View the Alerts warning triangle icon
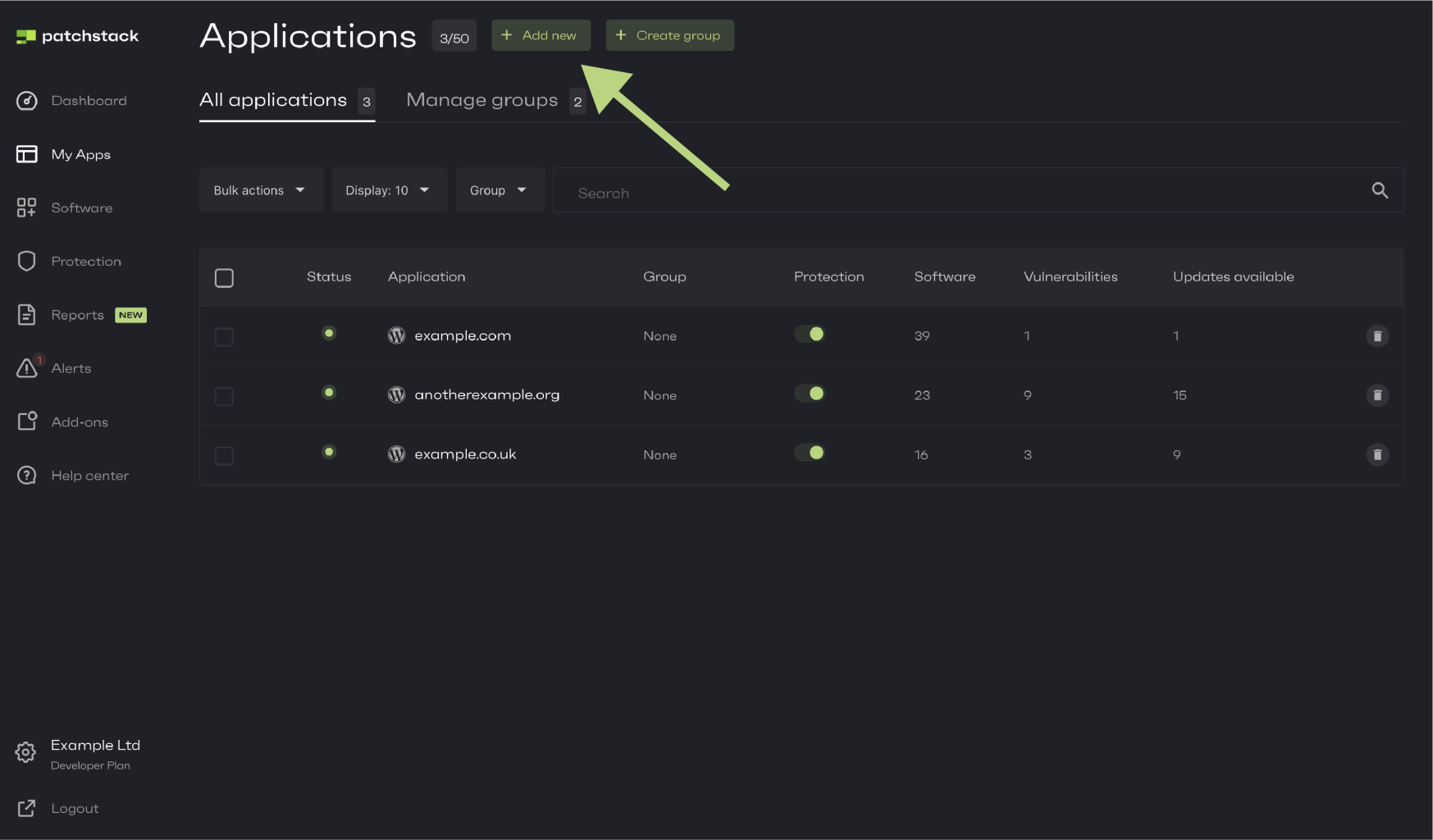This screenshot has height=840, width=1433. (x=27, y=367)
